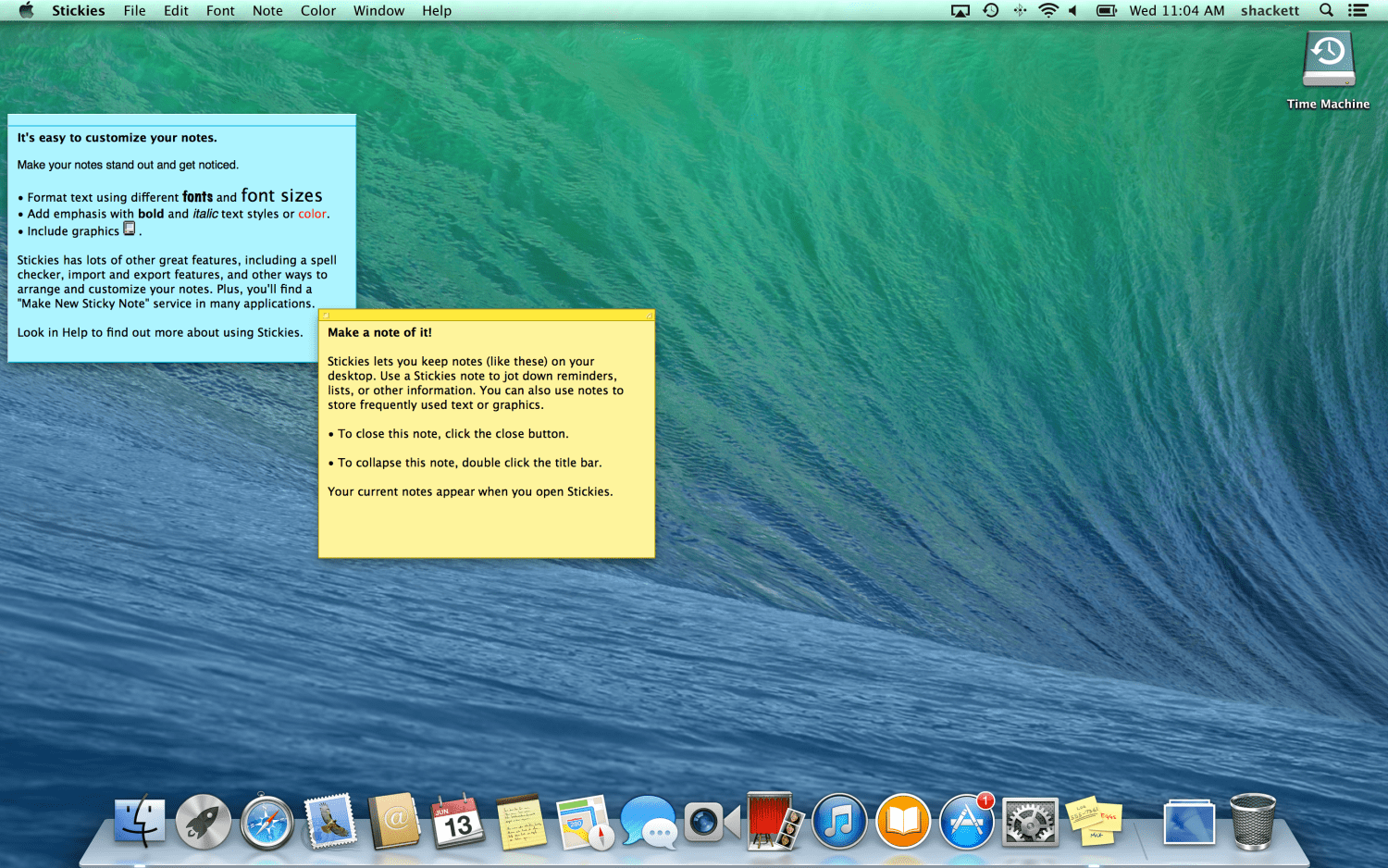Launch iBooks from the Dock

[x=903, y=822]
